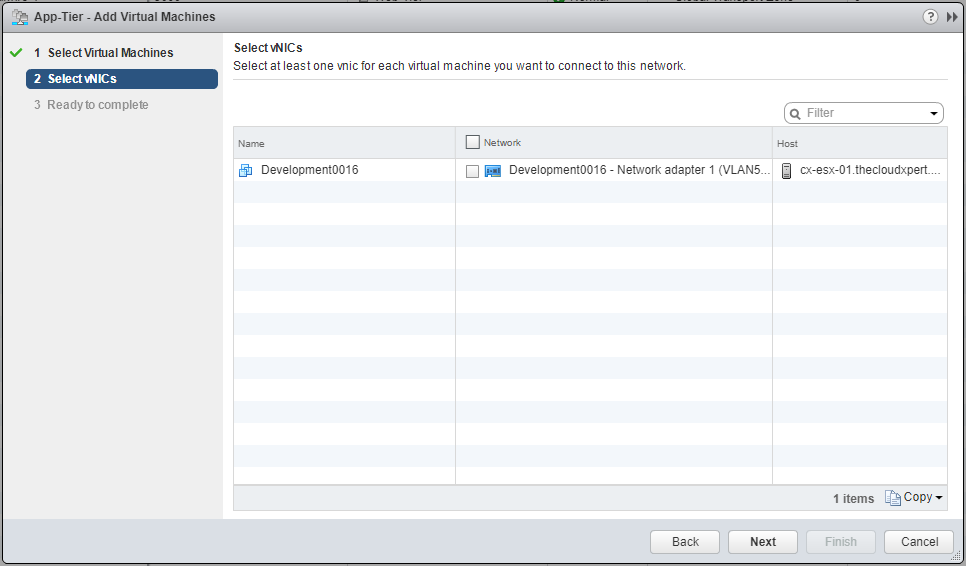Screen dimensions: 966x566
Task: Click the green checkmark beside step 1
Action: (15, 53)
